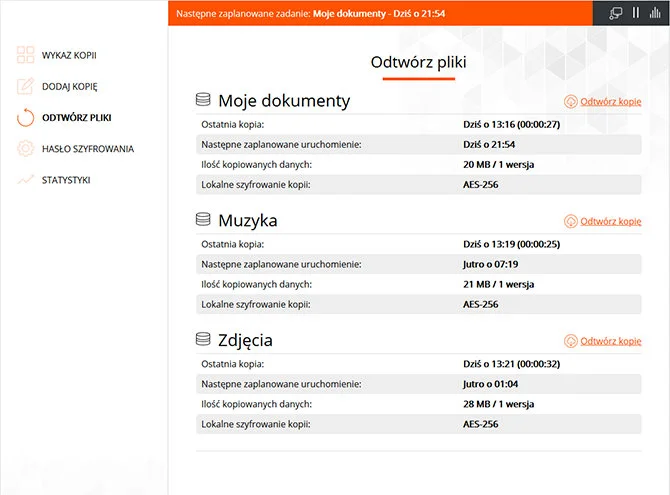
Task: Click the Hasło szyfrowania gear icon
Action: click(26, 149)
